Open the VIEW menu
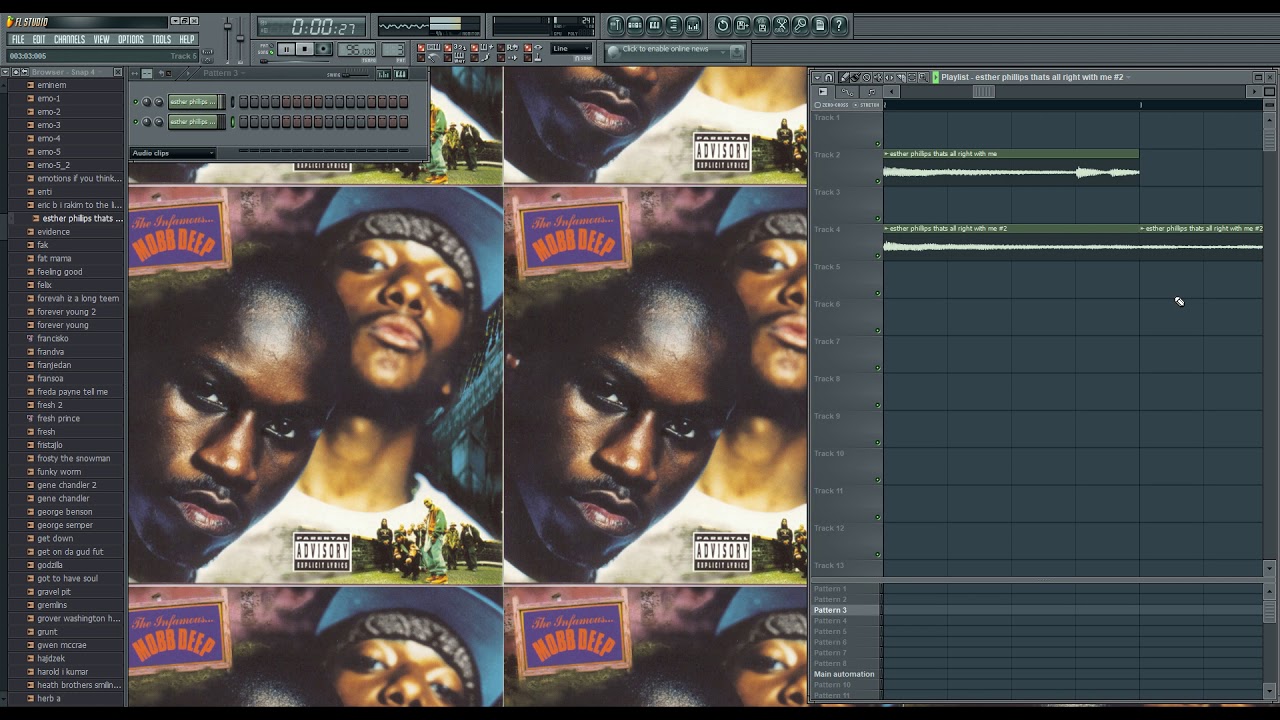 pos(101,39)
